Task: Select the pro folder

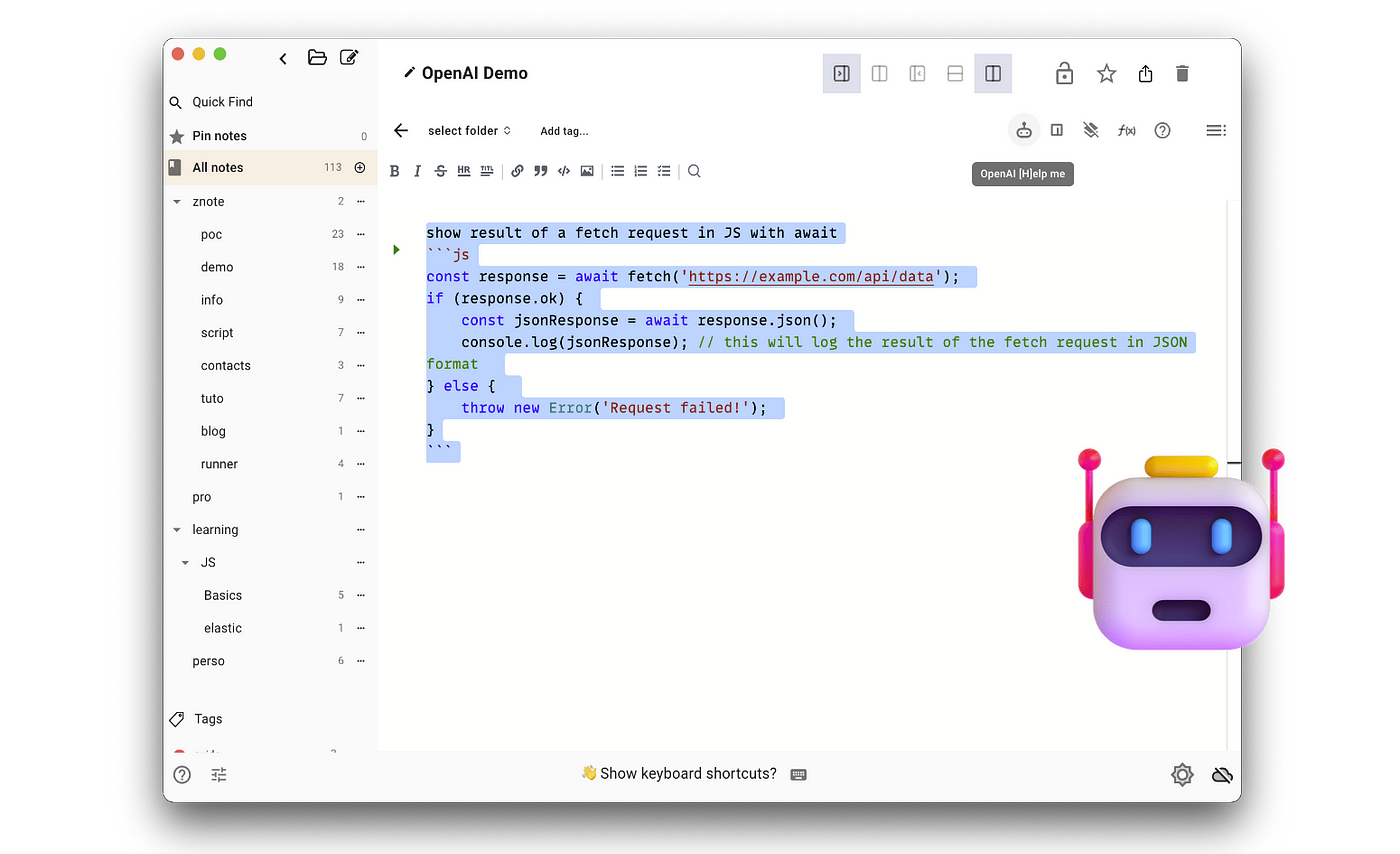Action: pos(202,497)
